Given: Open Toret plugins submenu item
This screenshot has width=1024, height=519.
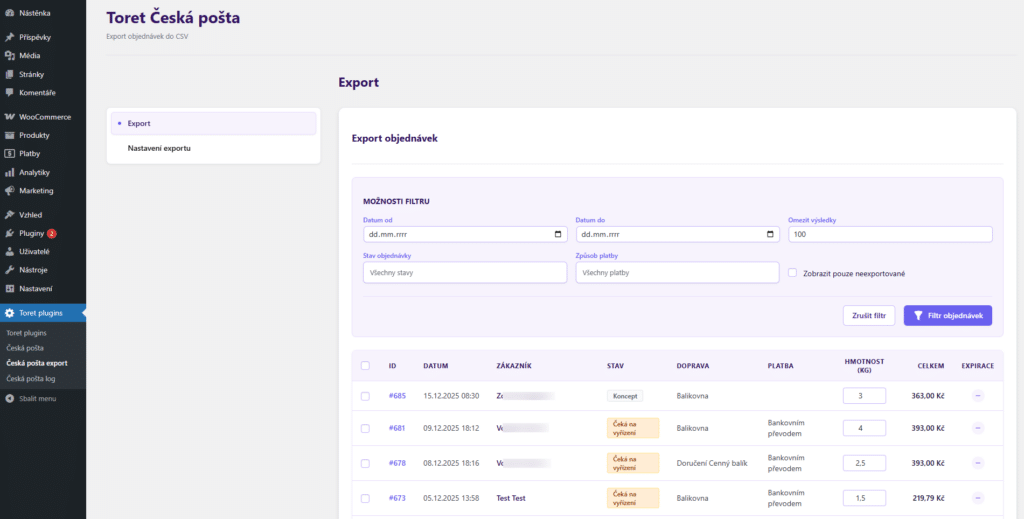Looking at the screenshot, I should (x=26, y=333).
